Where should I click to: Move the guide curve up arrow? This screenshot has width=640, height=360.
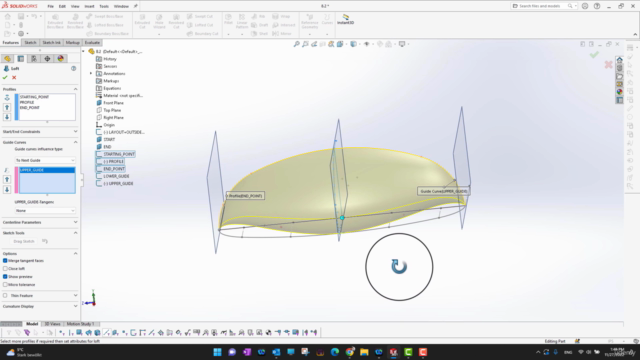pos(7,180)
